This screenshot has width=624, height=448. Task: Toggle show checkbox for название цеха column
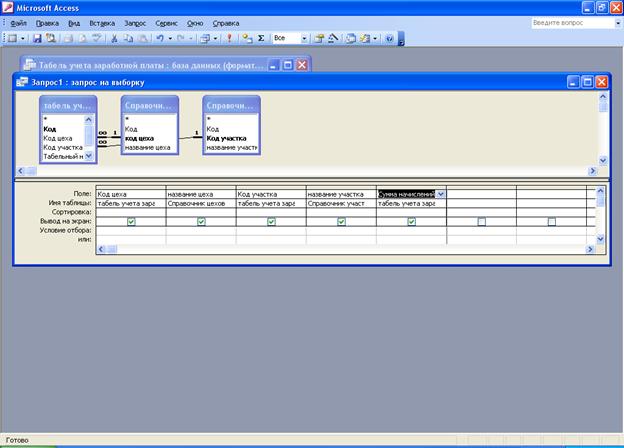[x=201, y=221]
